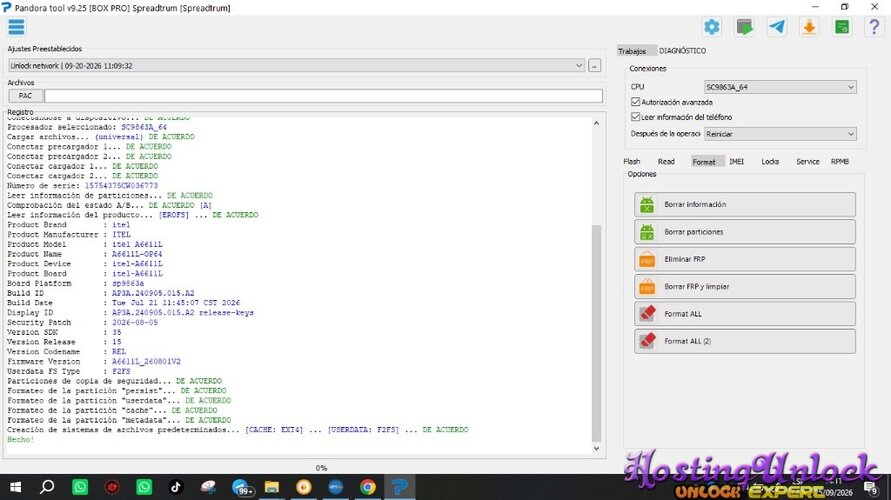Open Windows taskbar search
Image resolution: width=891 pixels, height=500 pixels.
click(x=48, y=487)
